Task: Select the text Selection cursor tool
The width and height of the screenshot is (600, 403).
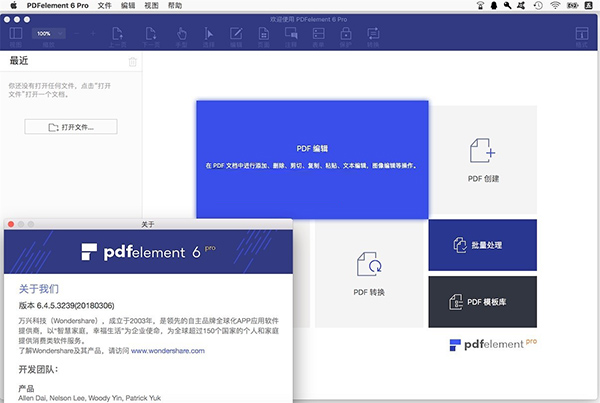Action: pyautogui.click(x=209, y=34)
